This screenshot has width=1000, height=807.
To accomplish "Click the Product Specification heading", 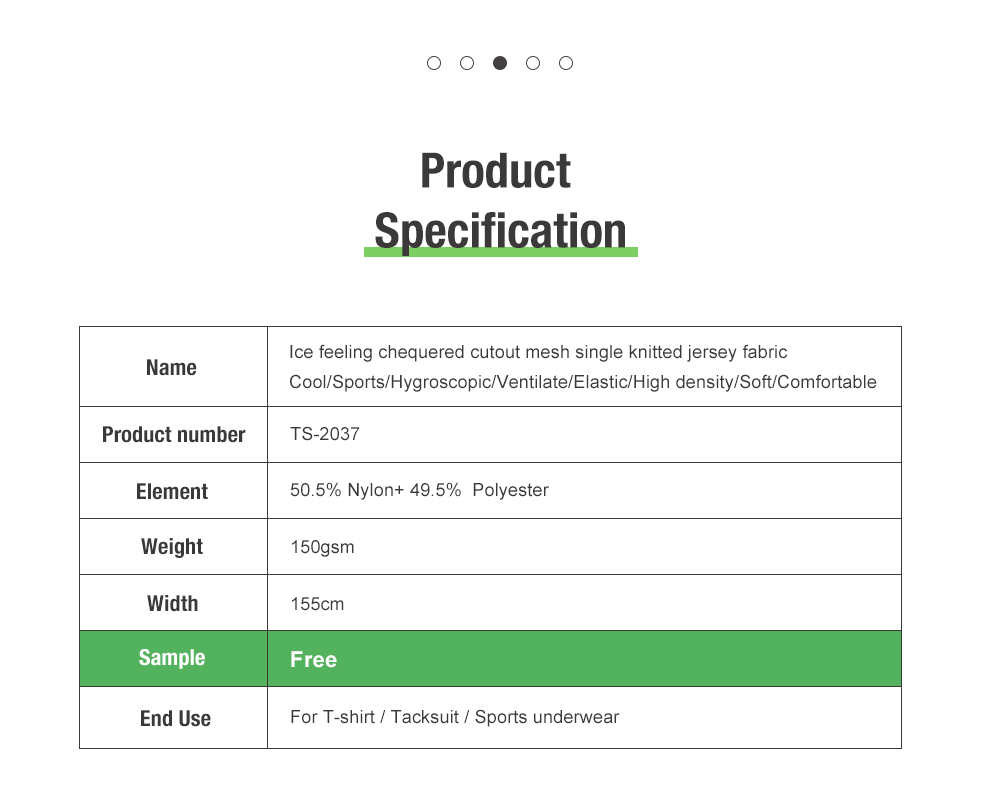I will (500, 202).
